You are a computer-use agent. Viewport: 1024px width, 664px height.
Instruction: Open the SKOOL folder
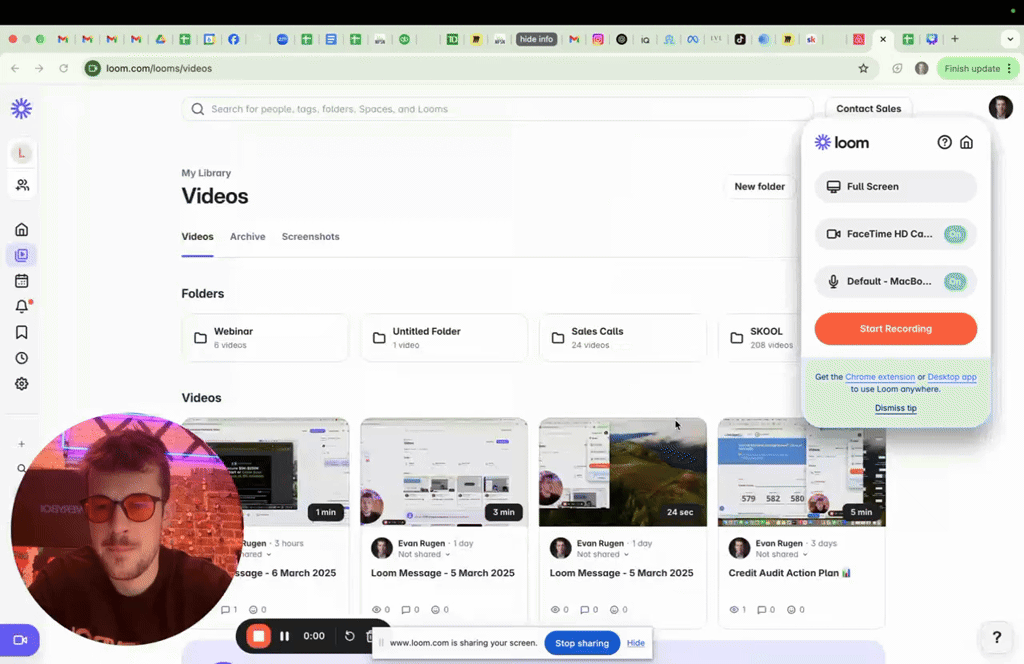click(x=760, y=338)
